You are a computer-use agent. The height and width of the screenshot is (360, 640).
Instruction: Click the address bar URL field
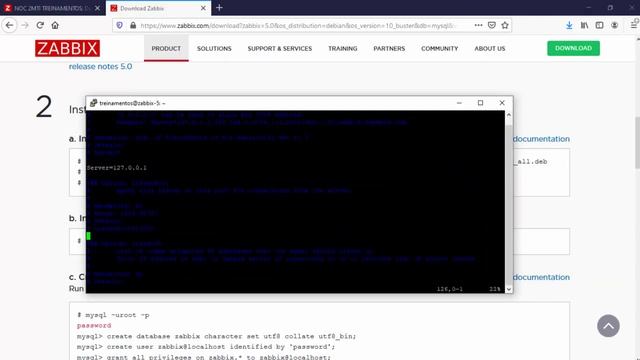298,25
